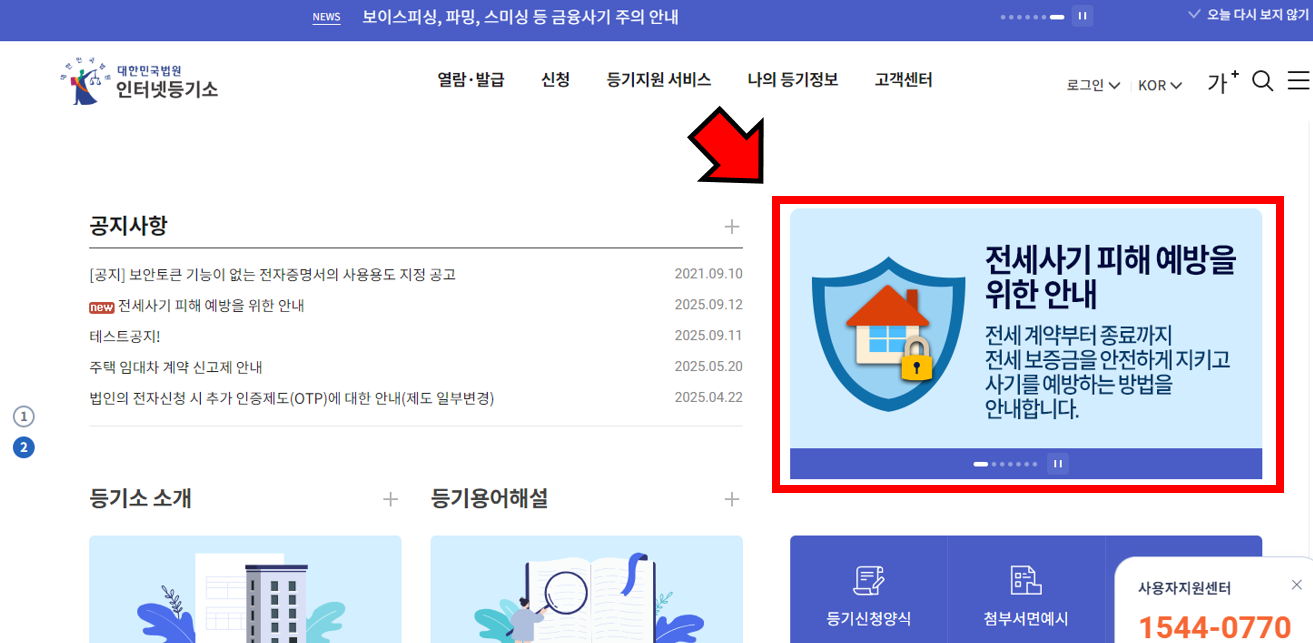Image resolution: width=1313 pixels, height=643 pixels.
Task: Click the 등기용어해설 book thumbnail
Action: pyautogui.click(x=587, y=589)
